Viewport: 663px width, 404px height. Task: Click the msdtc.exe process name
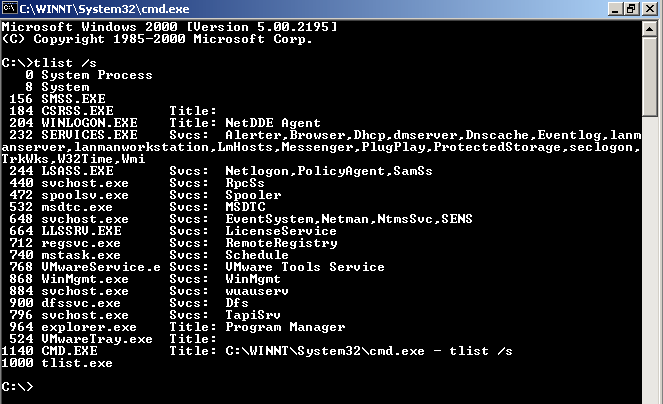point(77,207)
